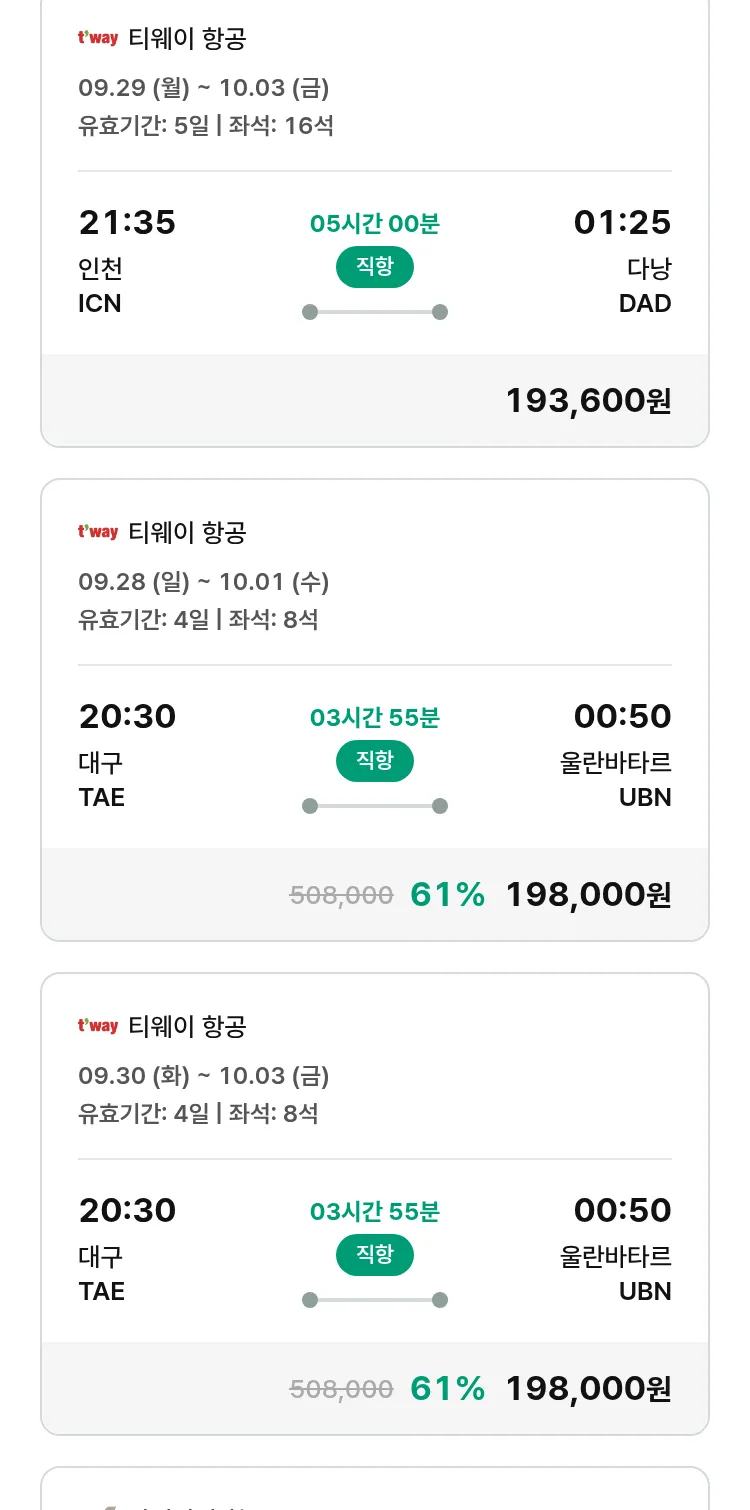Tap the 직항 badge on 09.28 Ulaanbaatar flight
Image resolution: width=750 pixels, height=1510 pixels.
[x=375, y=761]
